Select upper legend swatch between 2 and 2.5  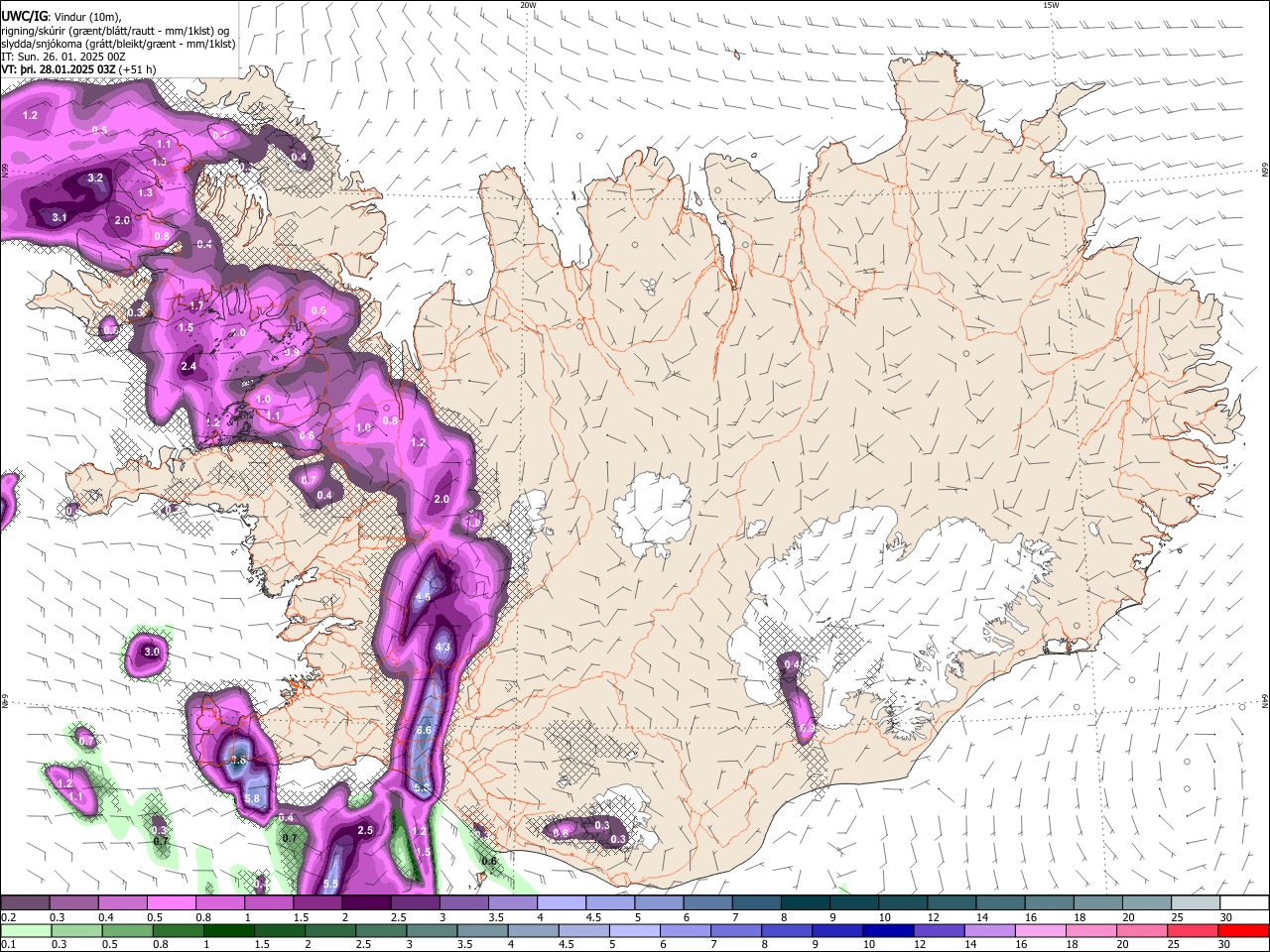(x=365, y=903)
